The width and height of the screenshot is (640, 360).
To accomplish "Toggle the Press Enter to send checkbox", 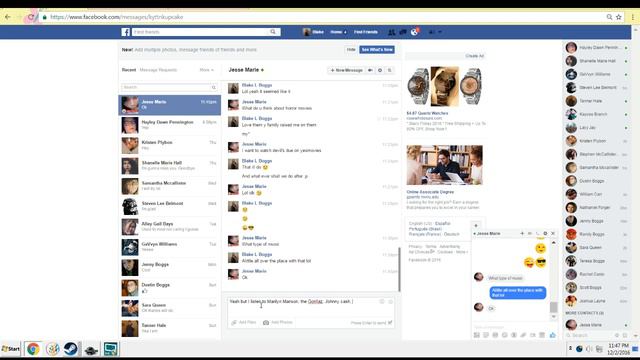I will 390,322.
